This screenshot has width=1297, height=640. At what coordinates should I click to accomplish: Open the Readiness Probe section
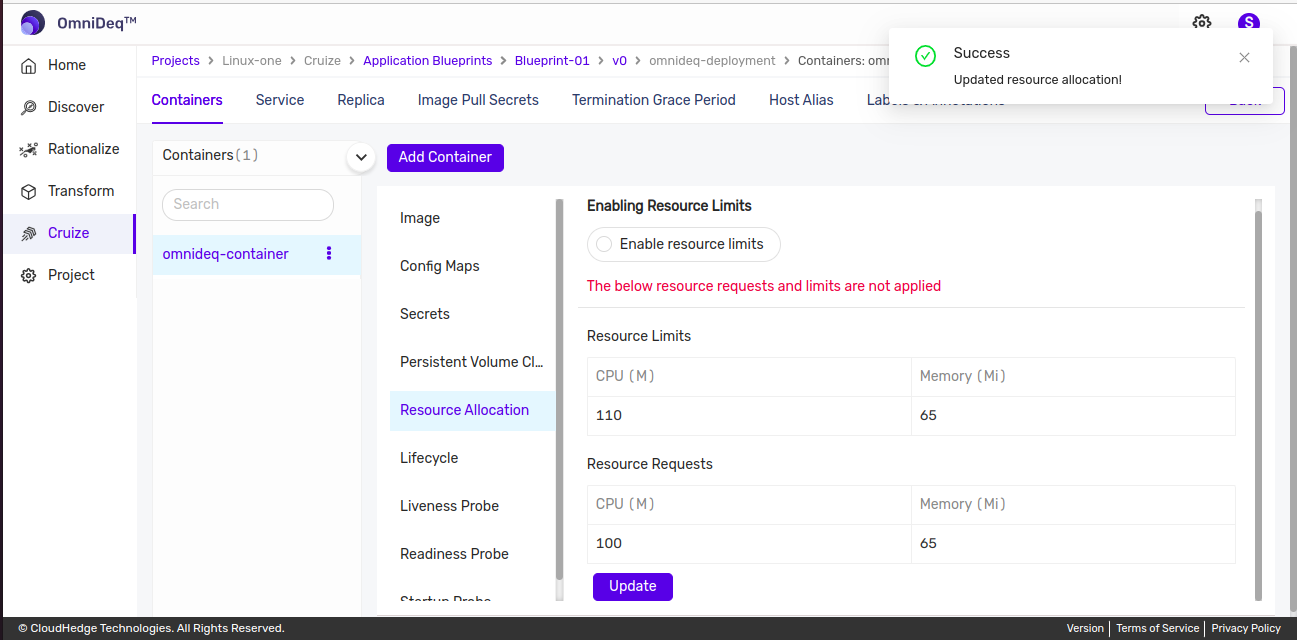[472, 554]
